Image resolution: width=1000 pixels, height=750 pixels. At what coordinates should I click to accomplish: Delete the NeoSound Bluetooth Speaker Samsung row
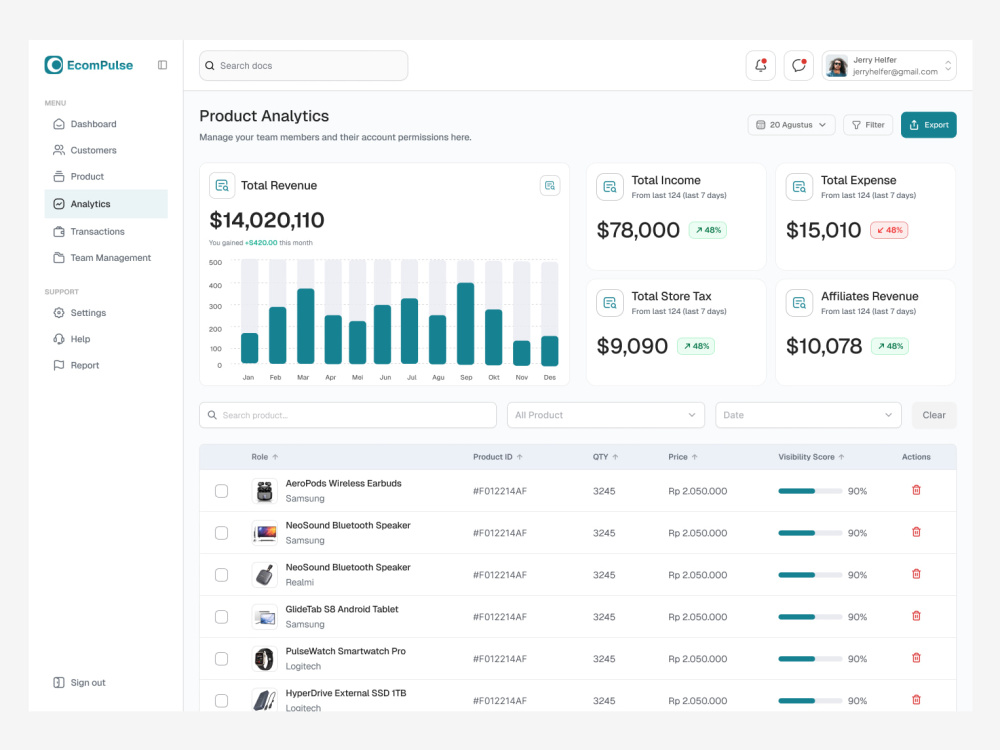916,532
